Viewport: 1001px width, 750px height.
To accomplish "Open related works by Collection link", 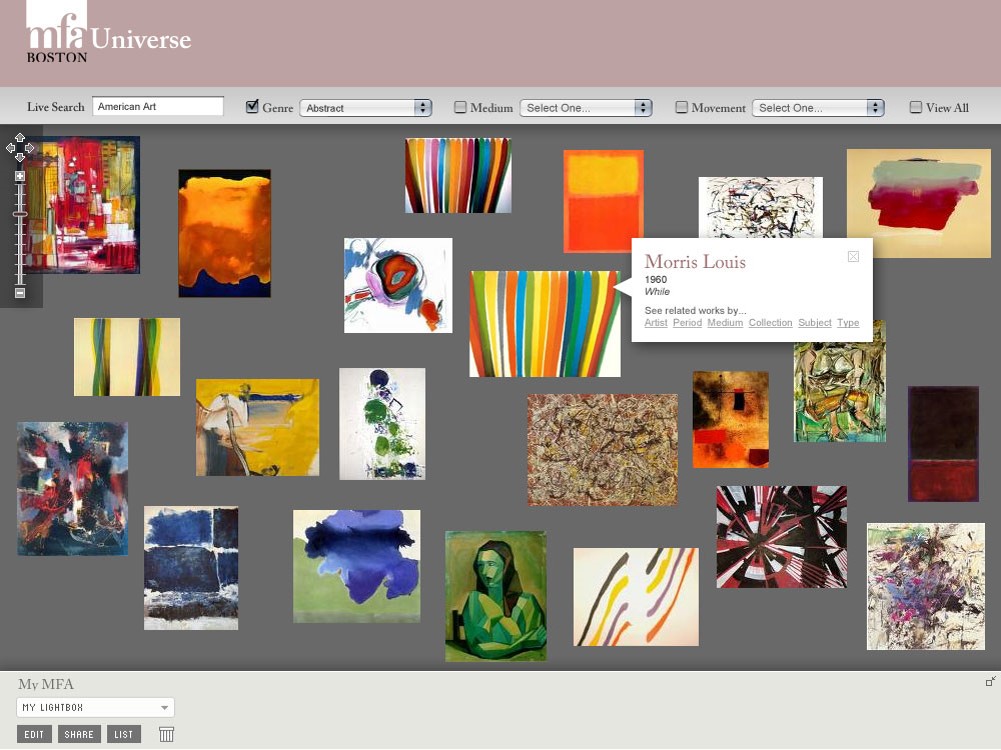I will click(x=771, y=323).
